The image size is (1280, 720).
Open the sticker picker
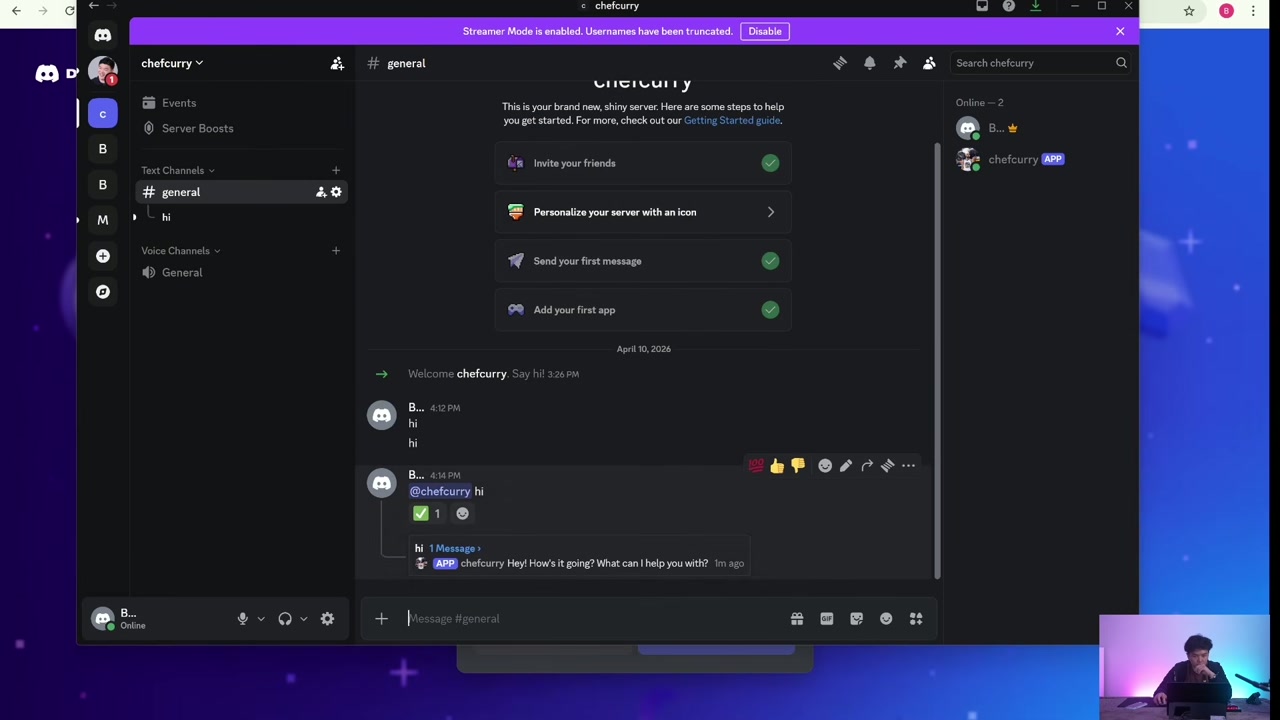coord(857,619)
